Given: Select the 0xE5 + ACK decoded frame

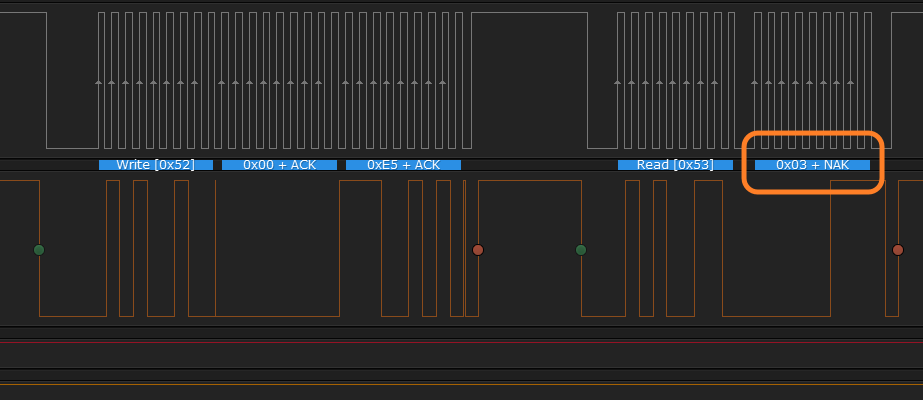Looking at the screenshot, I should coord(403,165).
